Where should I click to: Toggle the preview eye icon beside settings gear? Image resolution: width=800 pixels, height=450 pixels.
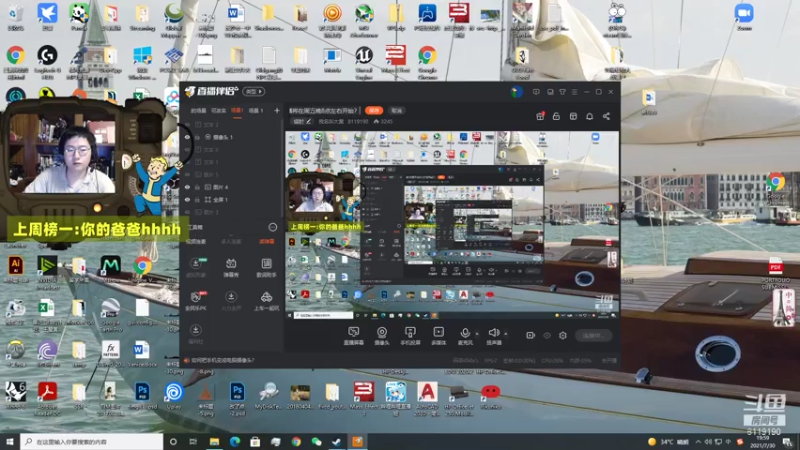[547, 335]
